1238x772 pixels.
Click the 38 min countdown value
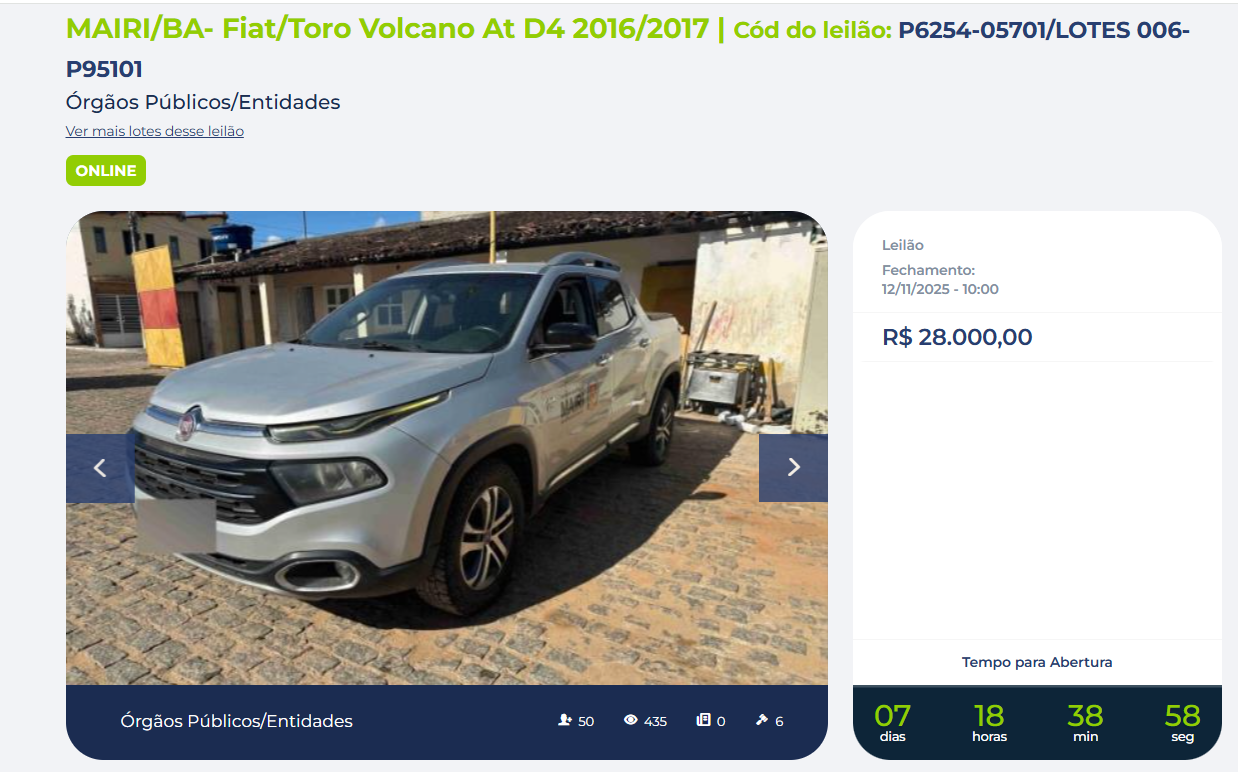click(x=1085, y=716)
